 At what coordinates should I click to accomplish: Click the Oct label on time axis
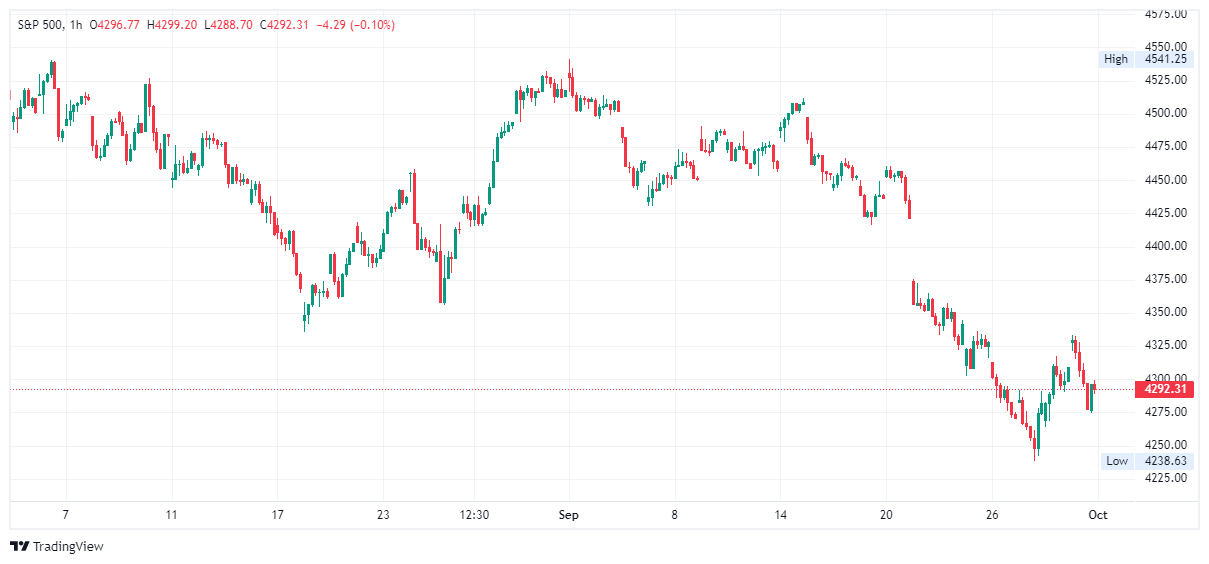point(1097,515)
